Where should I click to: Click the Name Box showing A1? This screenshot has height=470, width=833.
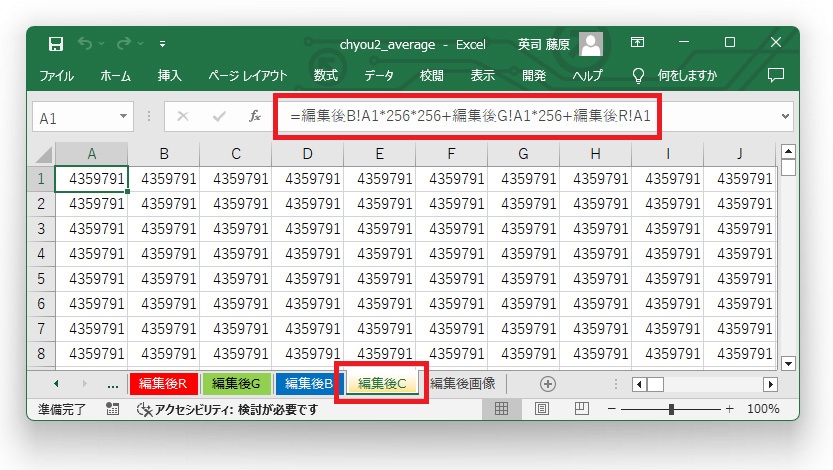coord(74,117)
